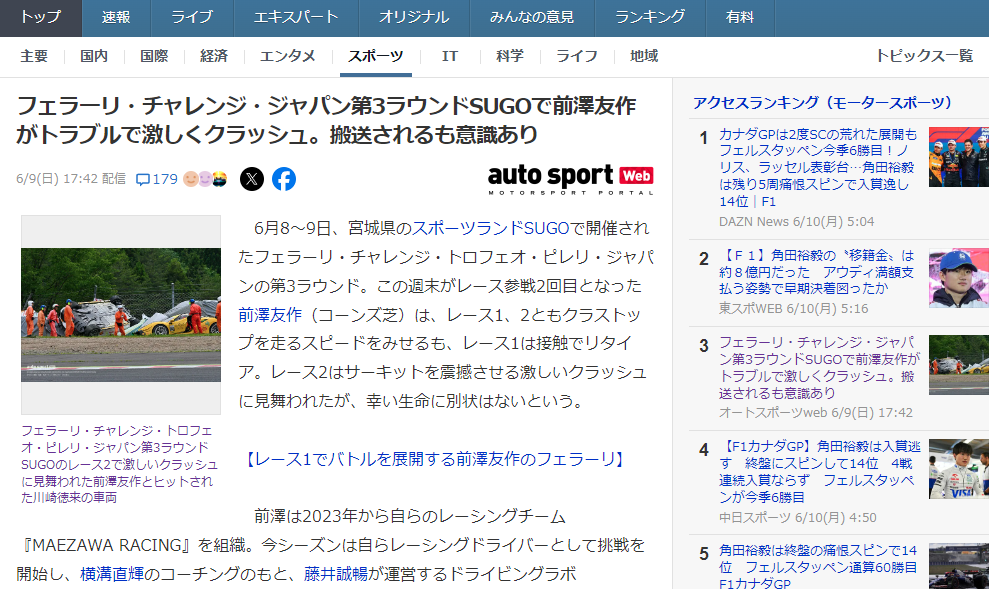Viewport: 989px width, 589px height.
Task: Click the ranking 5 car thumbnail
Action: tap(959, 566)
